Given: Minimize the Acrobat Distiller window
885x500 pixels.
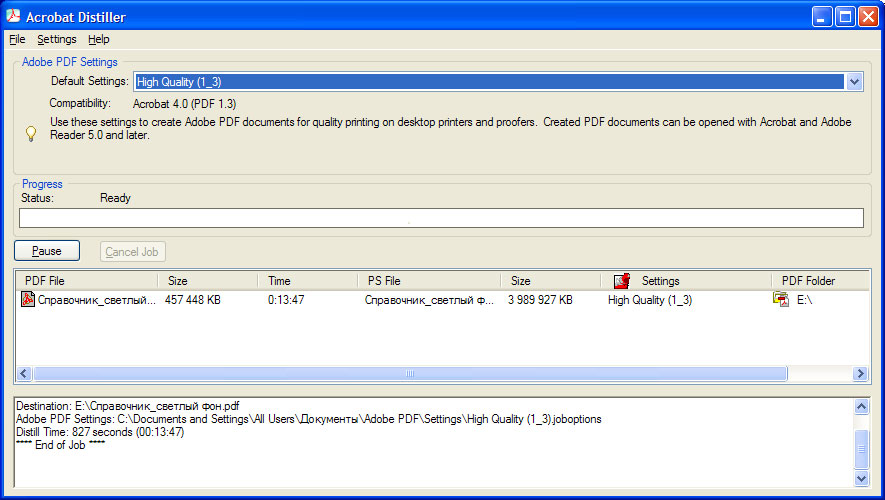Looking at the screenshot, I should pyautogui.click(x=822, y=16).
